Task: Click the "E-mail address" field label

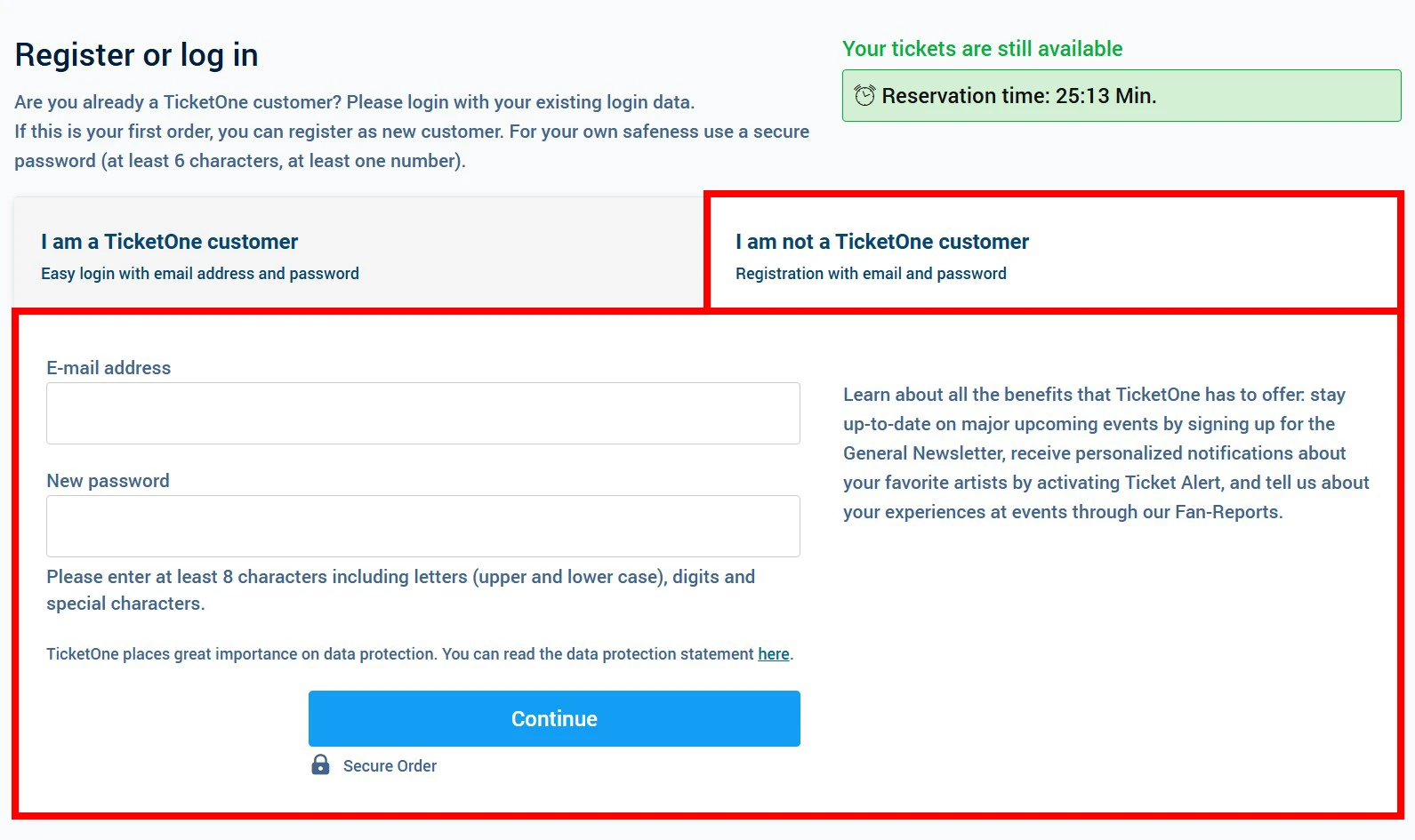Action: coord(109,368)
